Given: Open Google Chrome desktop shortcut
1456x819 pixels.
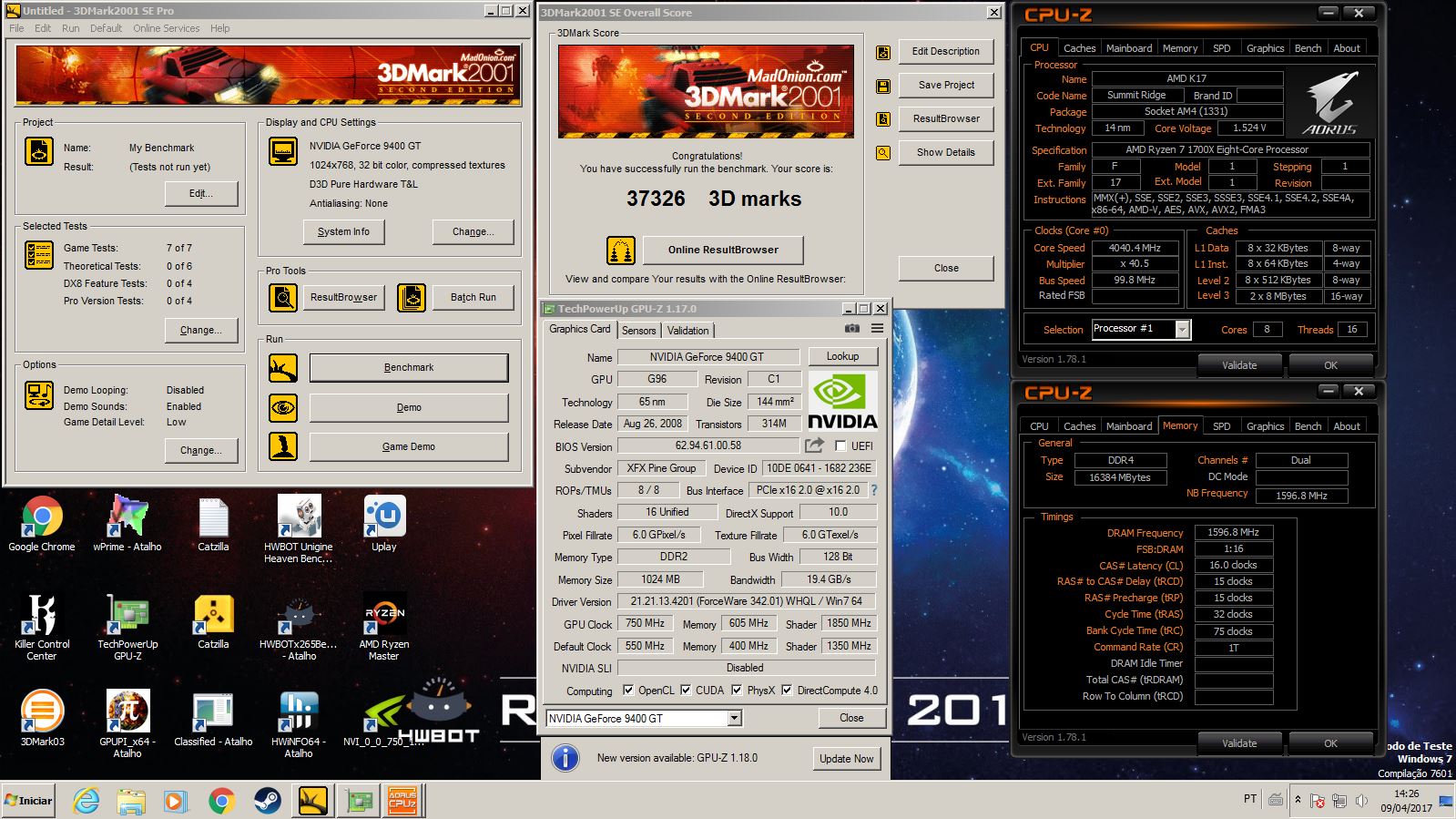Looking at the screenshot, I should coord(42,524).
